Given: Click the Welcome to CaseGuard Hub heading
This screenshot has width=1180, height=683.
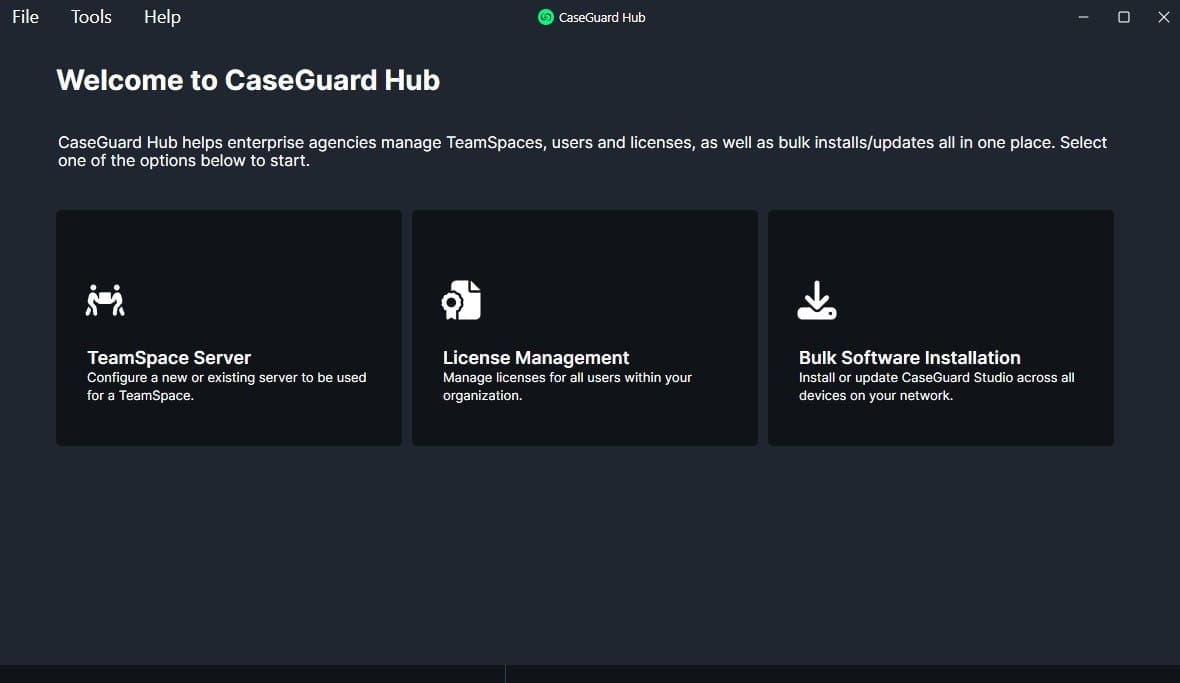Looking at the screenshot, I should pos(248,80).
